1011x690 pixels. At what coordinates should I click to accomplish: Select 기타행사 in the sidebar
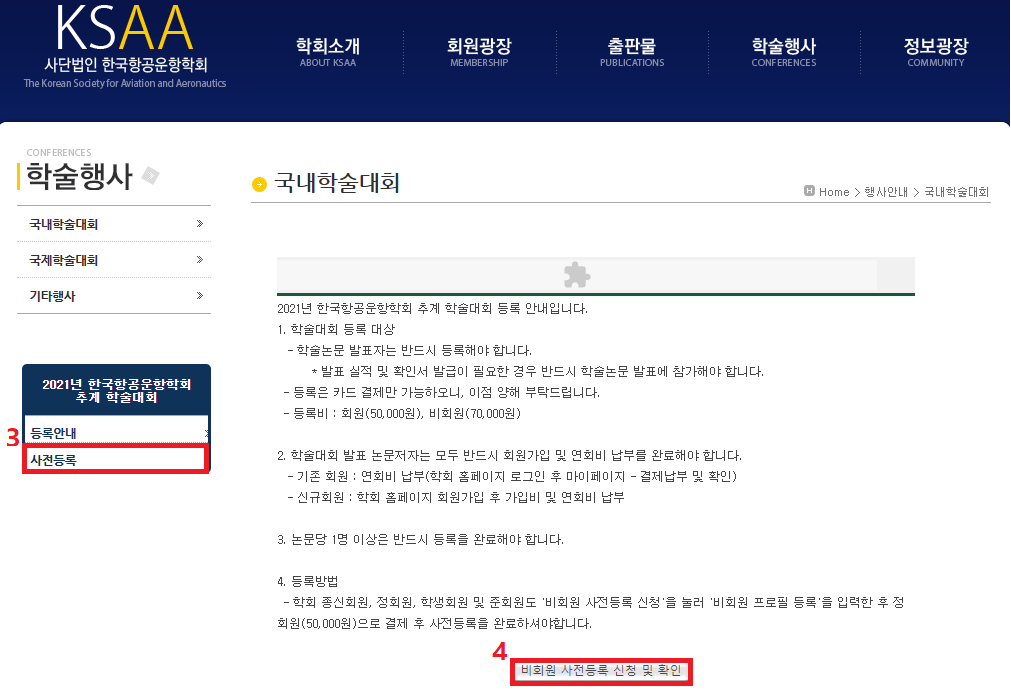pos(52,297)
